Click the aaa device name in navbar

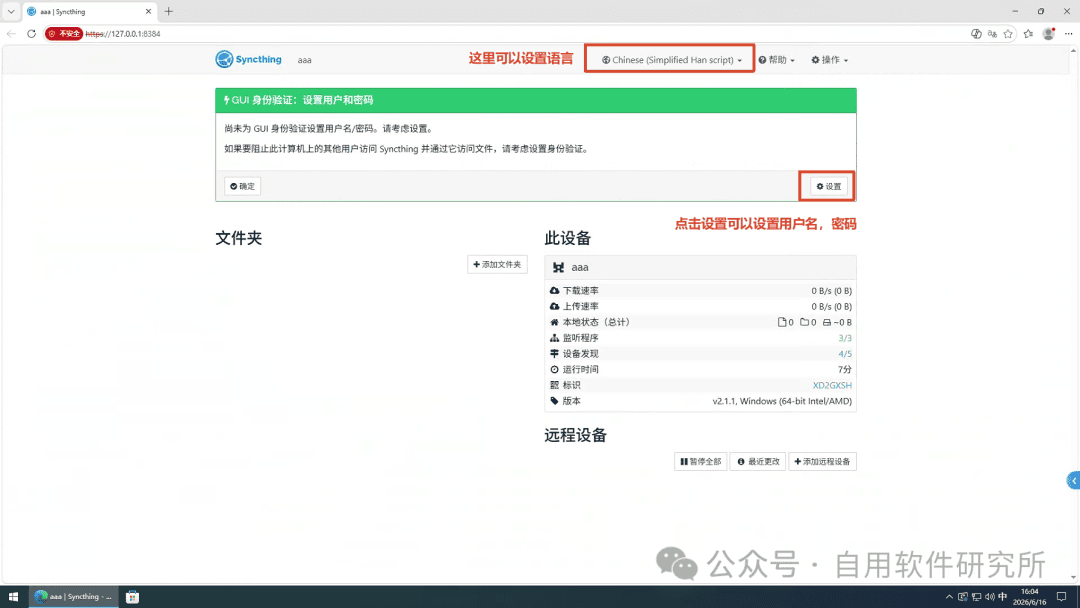(304, 60)
